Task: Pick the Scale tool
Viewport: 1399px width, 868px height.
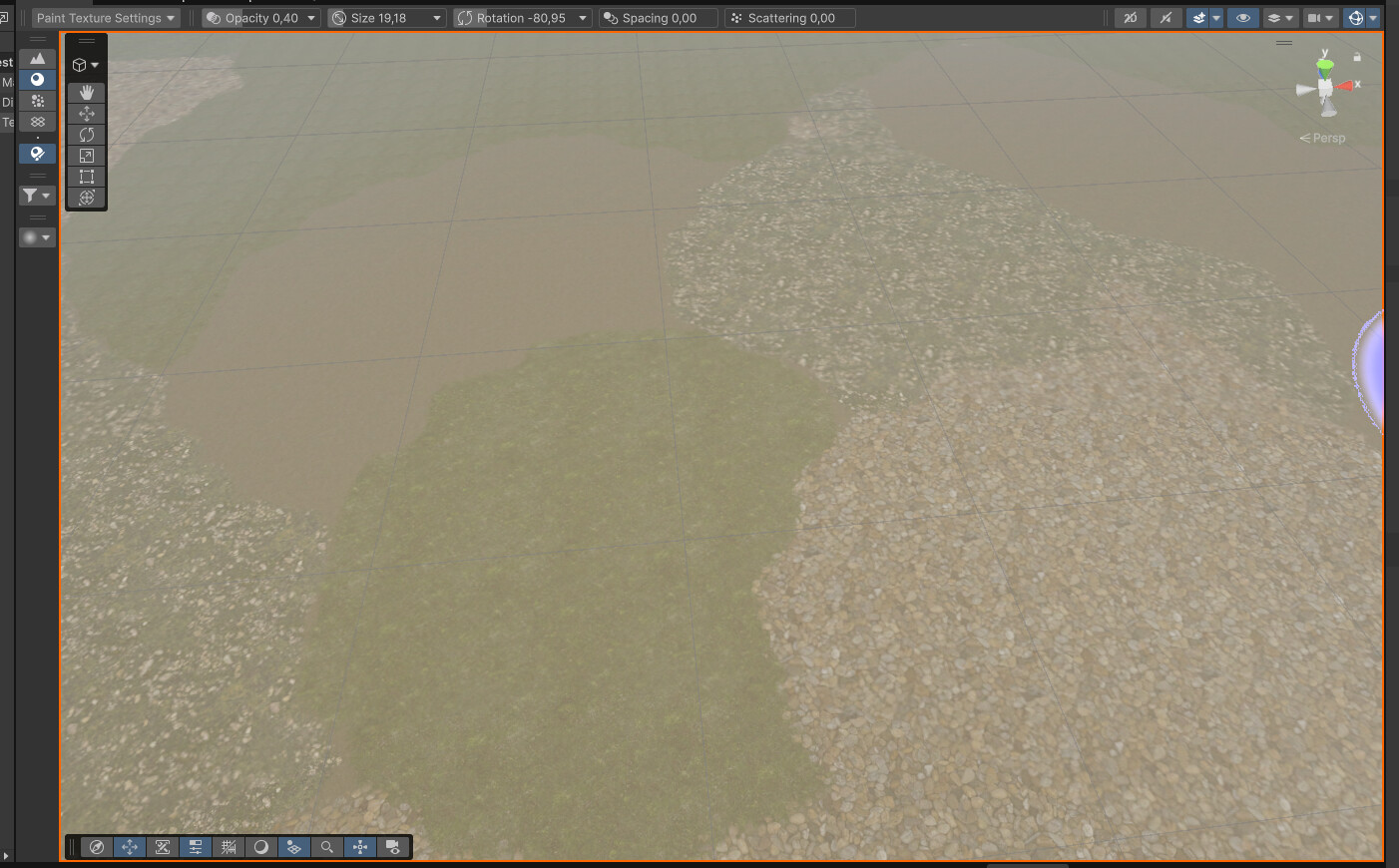Action: tap(87, 155)
